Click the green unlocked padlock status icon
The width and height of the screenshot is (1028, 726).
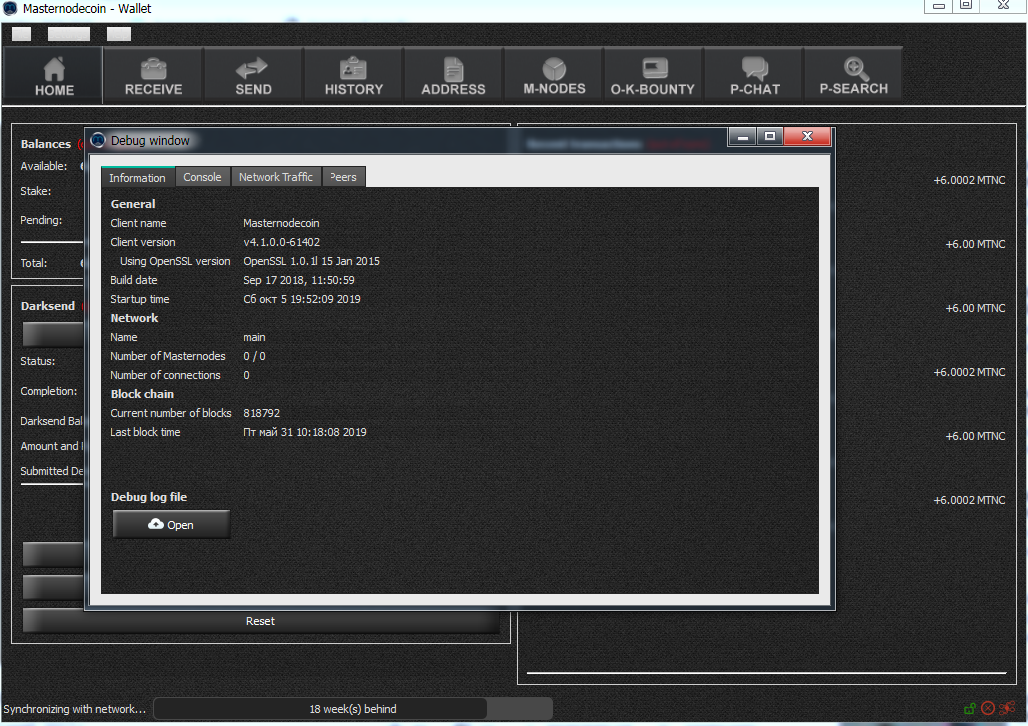tap(970, 708)
